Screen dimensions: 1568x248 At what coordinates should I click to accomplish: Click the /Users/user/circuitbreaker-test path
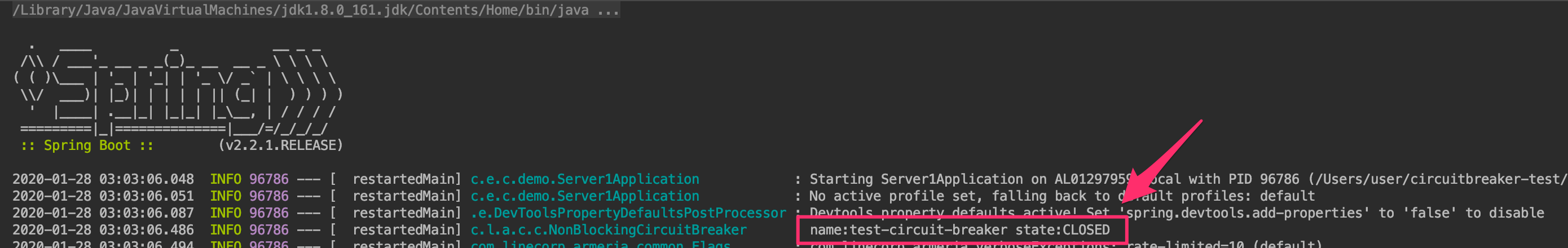1437,179
